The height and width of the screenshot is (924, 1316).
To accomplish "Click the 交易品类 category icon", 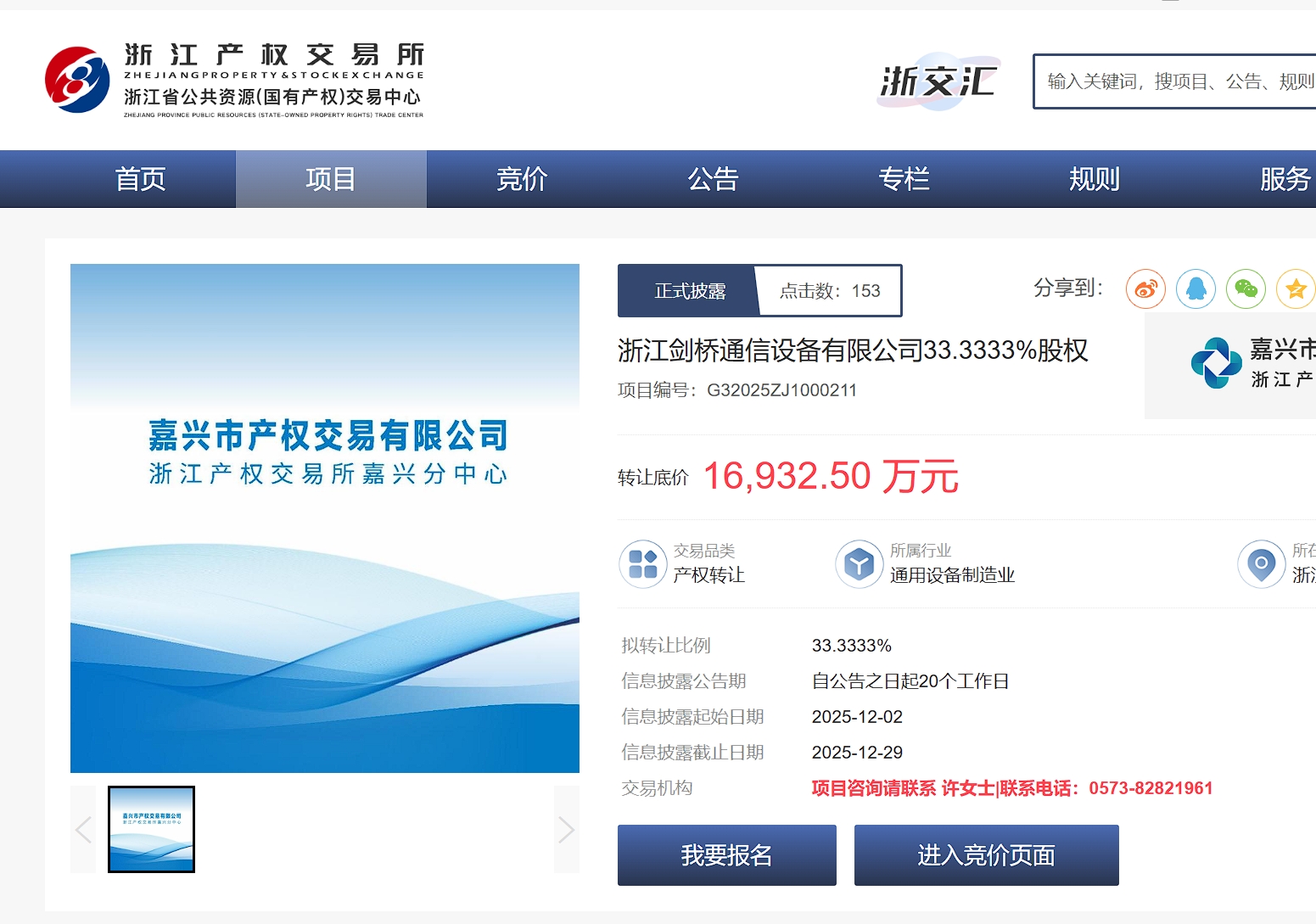I will click(x=643, y=564).
